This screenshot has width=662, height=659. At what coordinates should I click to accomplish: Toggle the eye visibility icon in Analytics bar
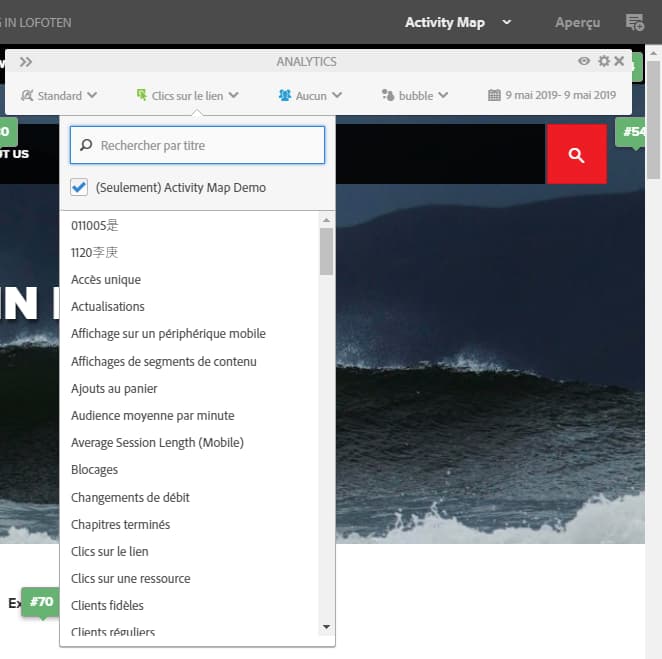[584, 61]
